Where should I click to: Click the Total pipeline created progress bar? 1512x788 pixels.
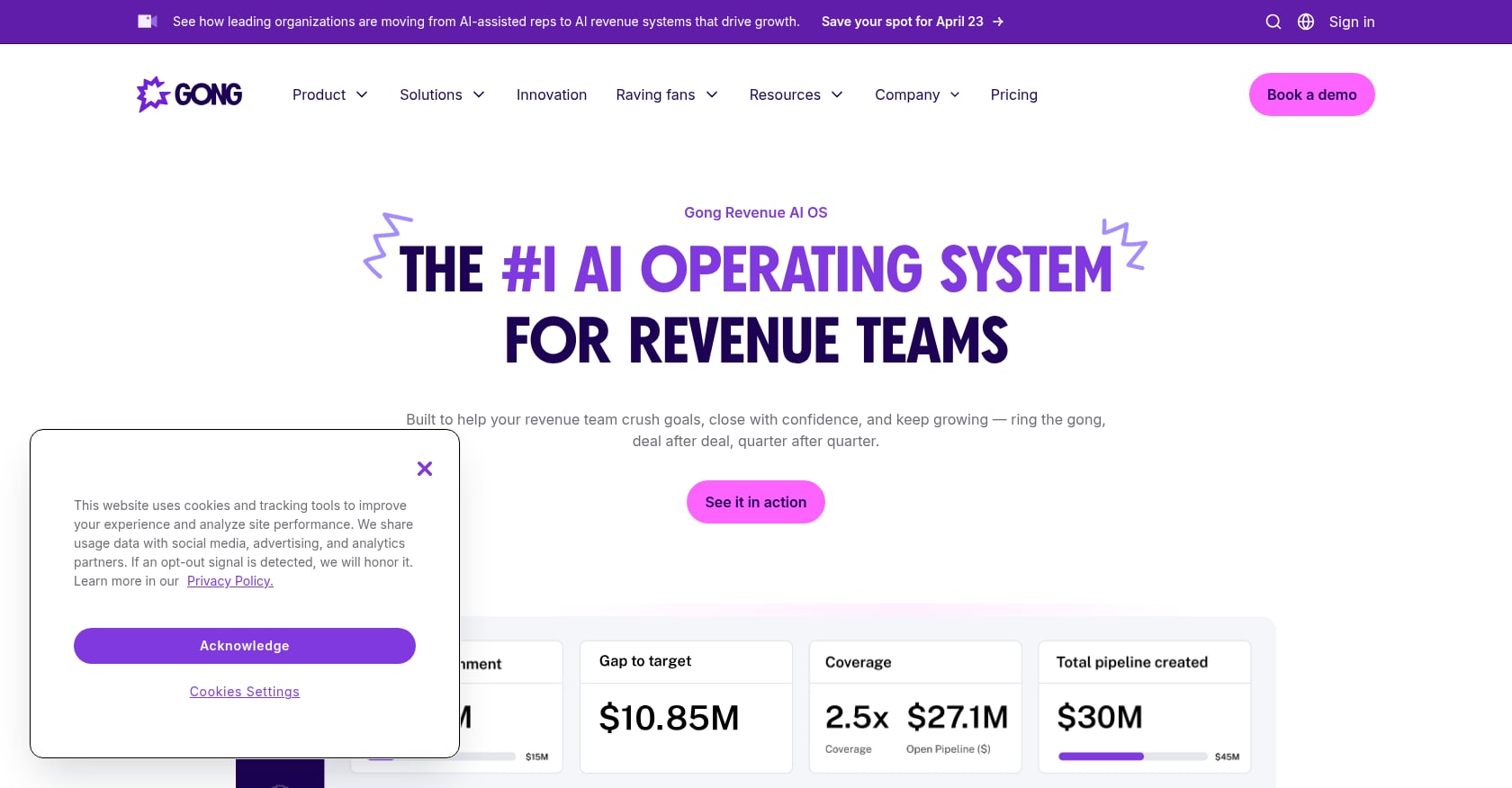(x=1133, y=757)
